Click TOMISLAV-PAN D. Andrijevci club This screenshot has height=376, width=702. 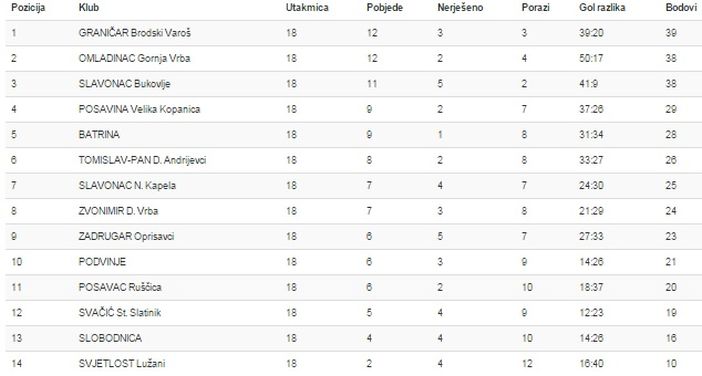(142, 160)
